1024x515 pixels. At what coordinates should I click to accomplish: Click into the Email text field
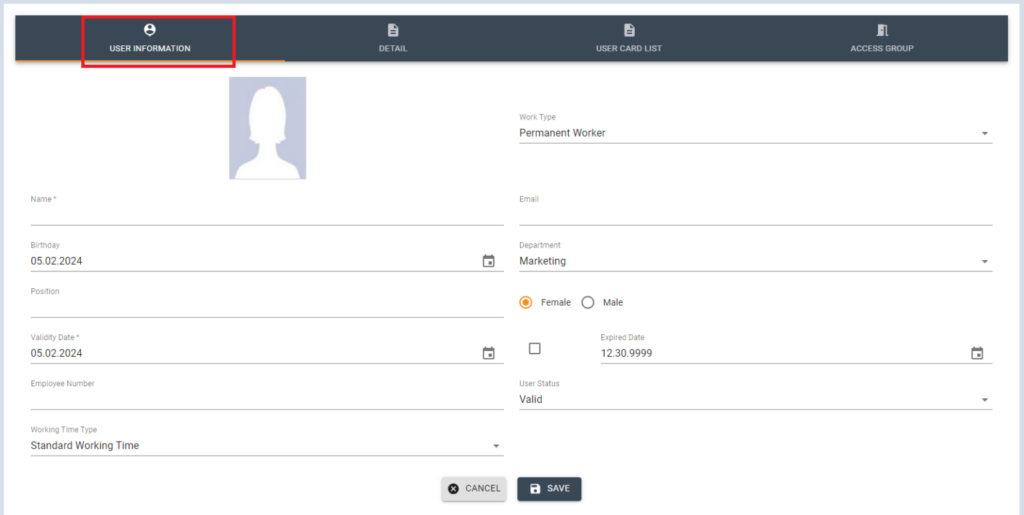[x=755, y=215]
